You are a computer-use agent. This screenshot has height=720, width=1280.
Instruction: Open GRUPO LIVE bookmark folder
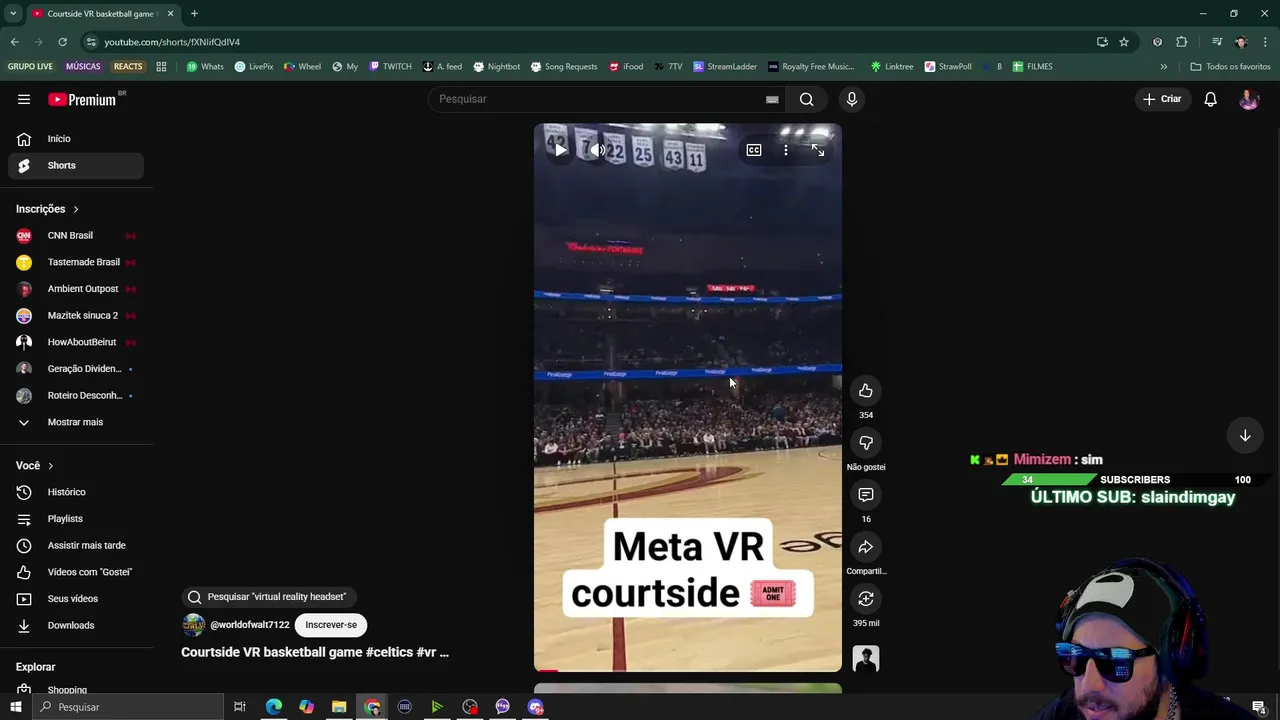click(x=30, y=67)
